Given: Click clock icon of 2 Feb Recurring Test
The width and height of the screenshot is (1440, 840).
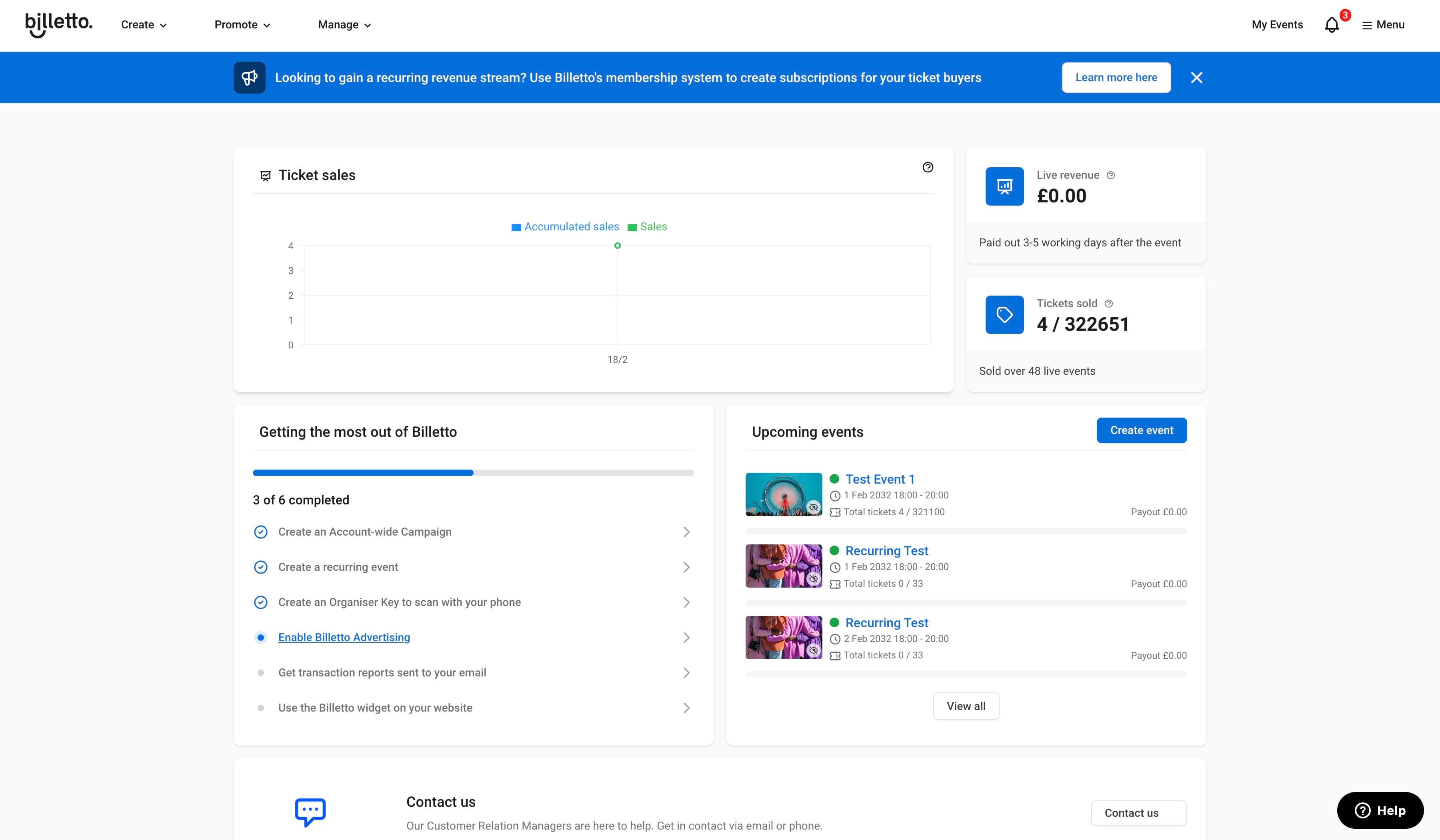Looking at the screenshot, I should pos(835,639).
